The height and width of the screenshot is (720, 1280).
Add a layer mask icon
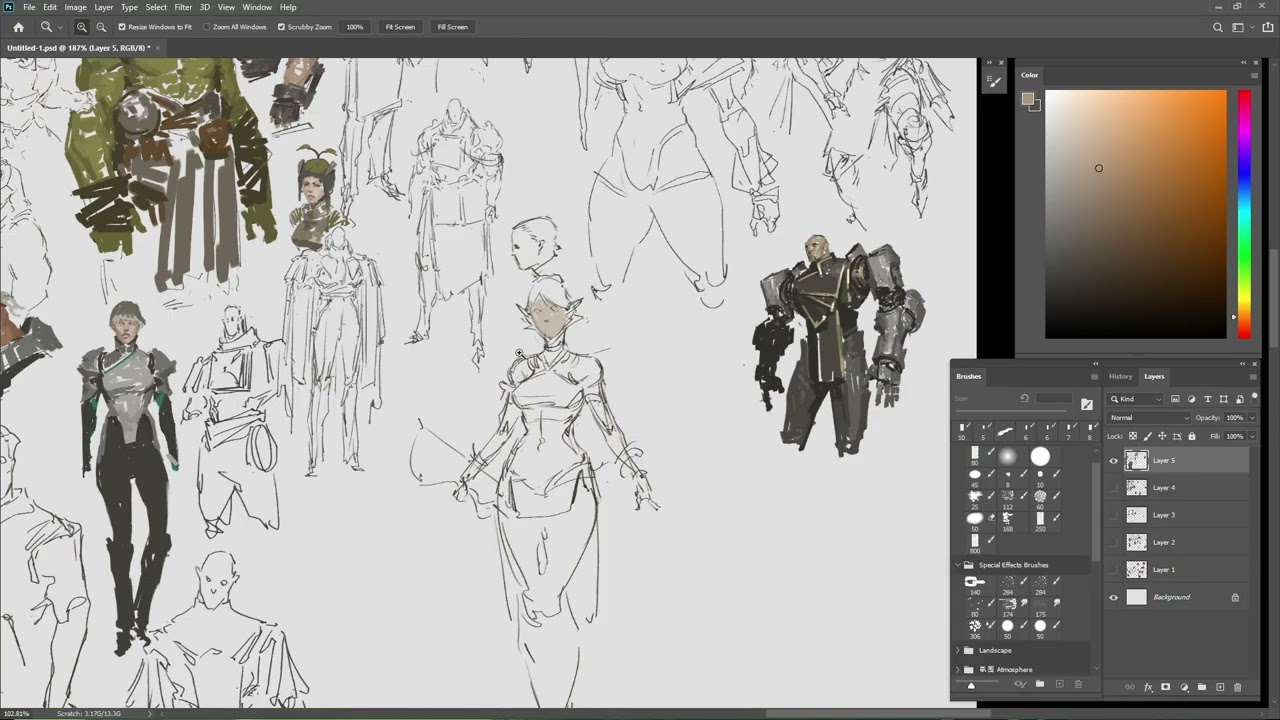[x=1165, y=687]
